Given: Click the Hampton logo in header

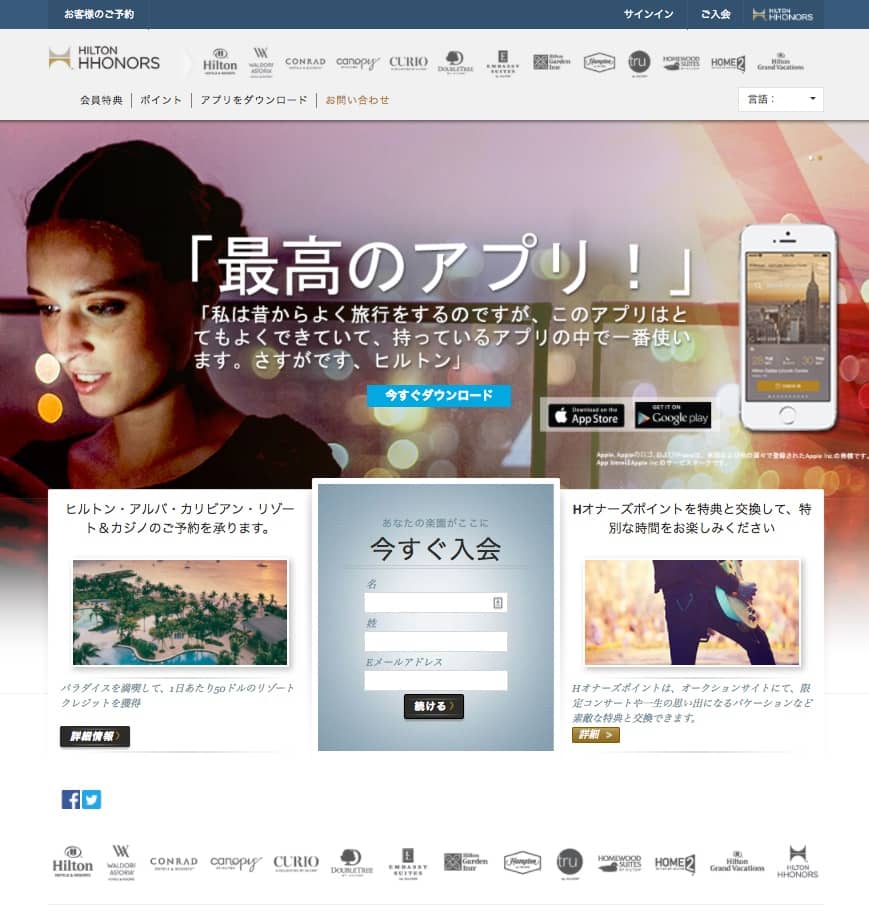Looking at the screenshot, I should pos(599,62).
